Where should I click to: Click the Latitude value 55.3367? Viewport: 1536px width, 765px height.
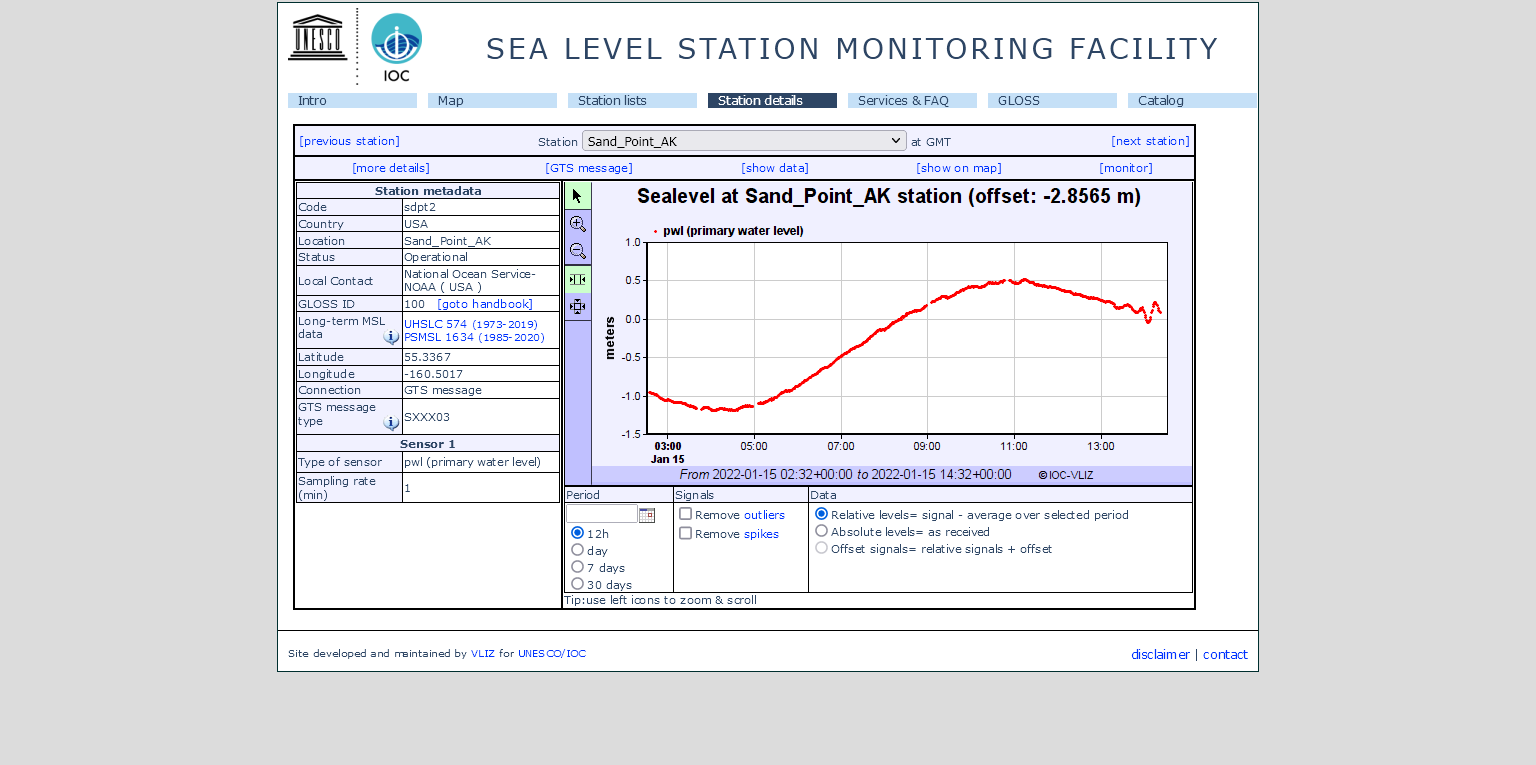click(x=427, y=357)
